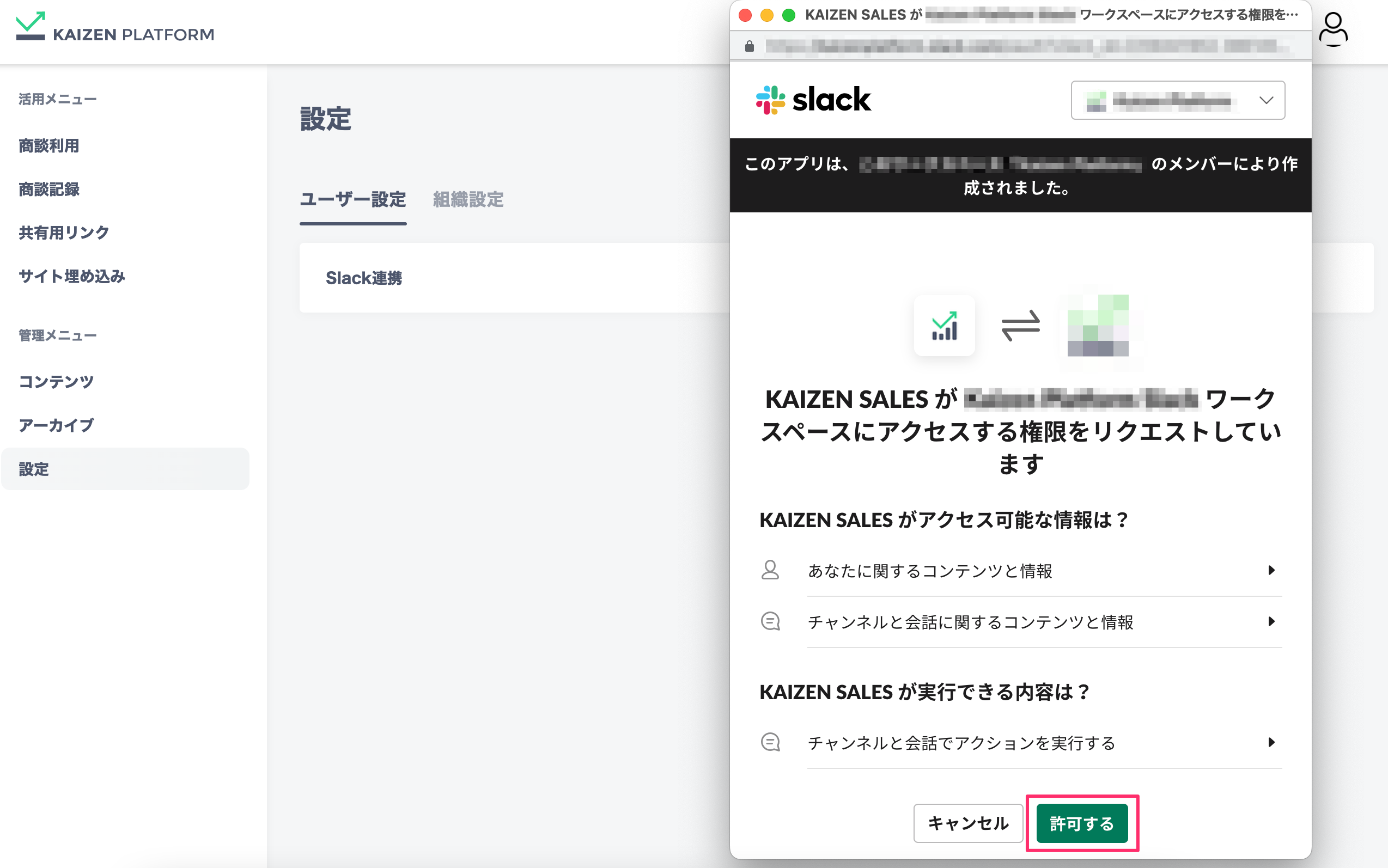Open 商談記録 in the sidebar
Screen dimensions: 1388x868
pos(49,190)
